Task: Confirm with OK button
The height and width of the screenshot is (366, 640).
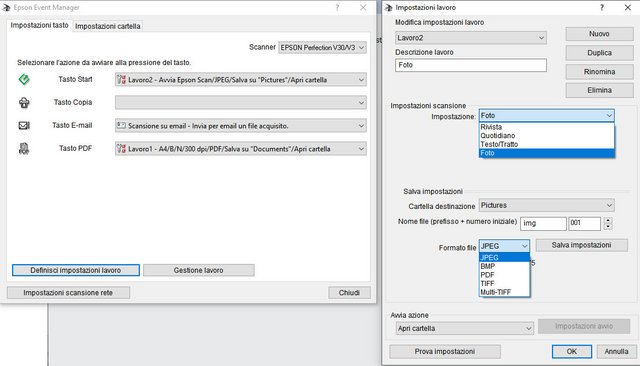Action: coord(572,351)
